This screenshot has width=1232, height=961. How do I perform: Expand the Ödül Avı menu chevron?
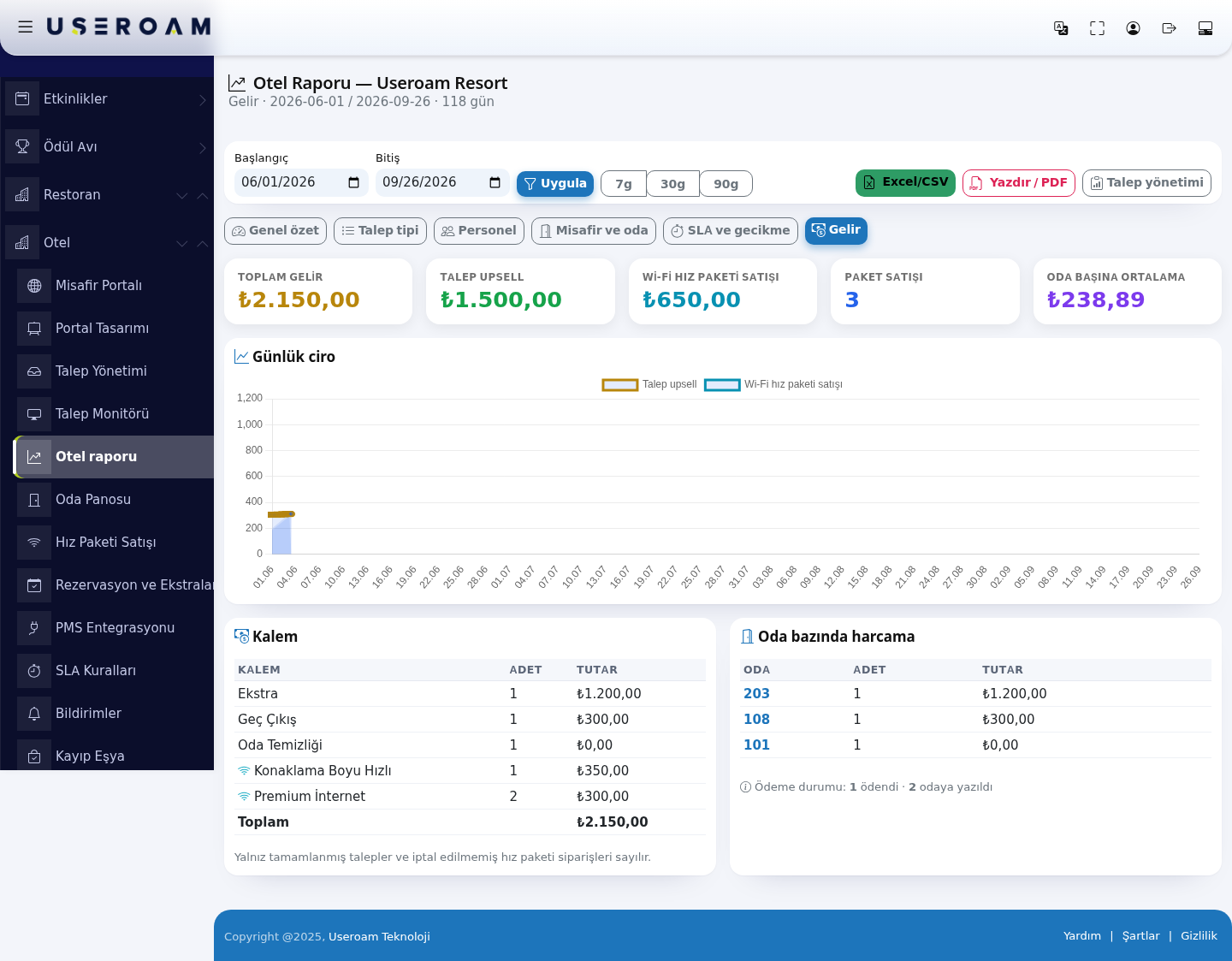(x=203, y=148)
